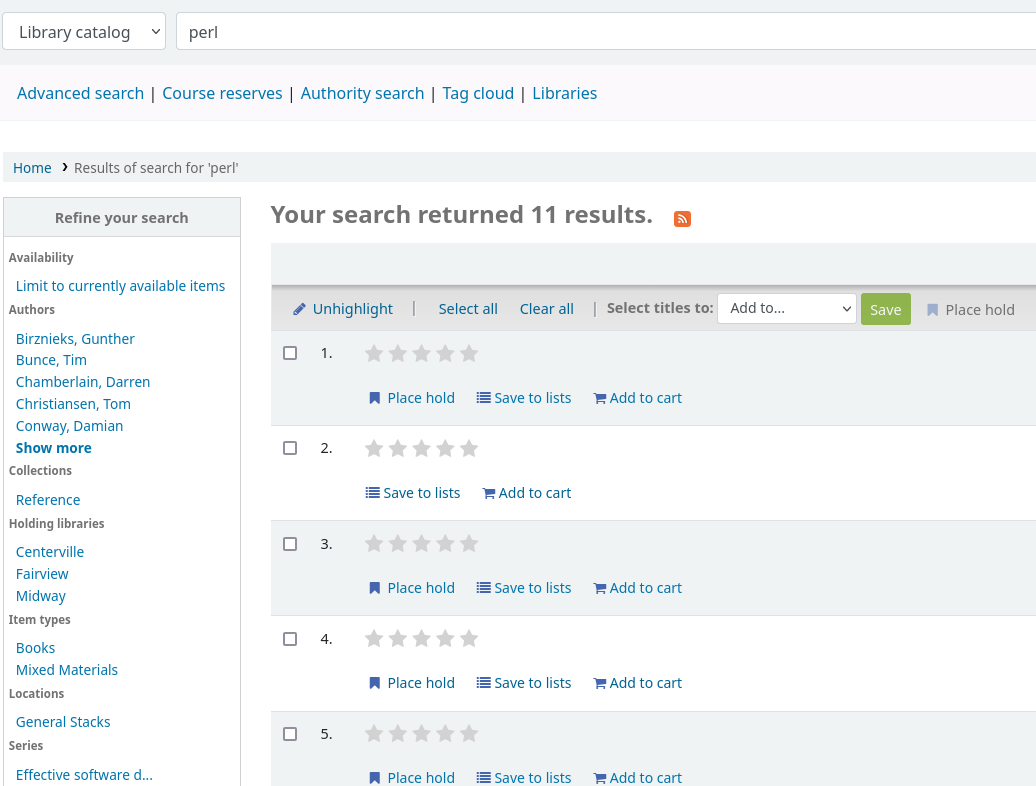Image resolution: width=1036 pixels, height=786 pixels.
Task: Limit to currently available items
Action: pos(120,286)
